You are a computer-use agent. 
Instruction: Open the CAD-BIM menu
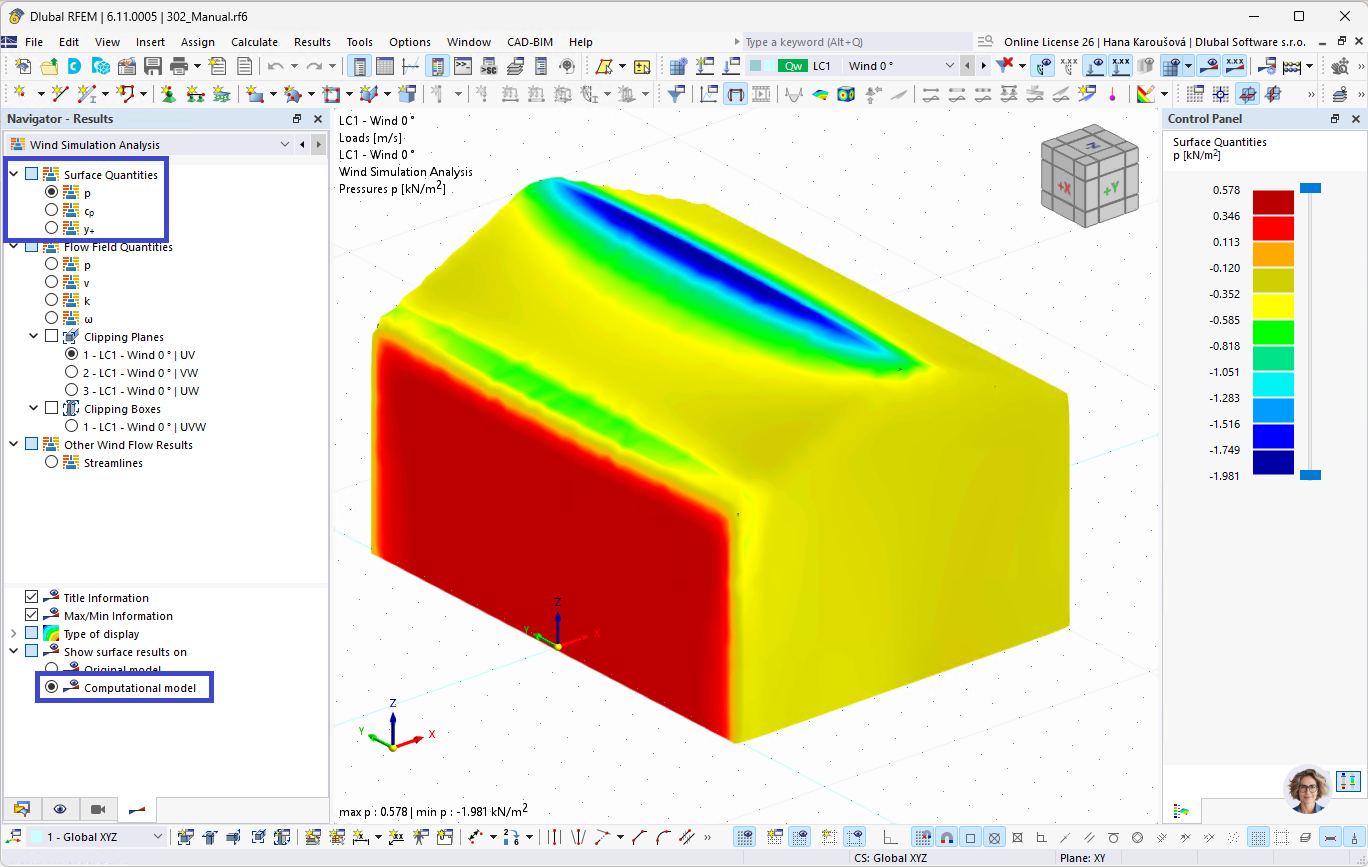(529, 42)
